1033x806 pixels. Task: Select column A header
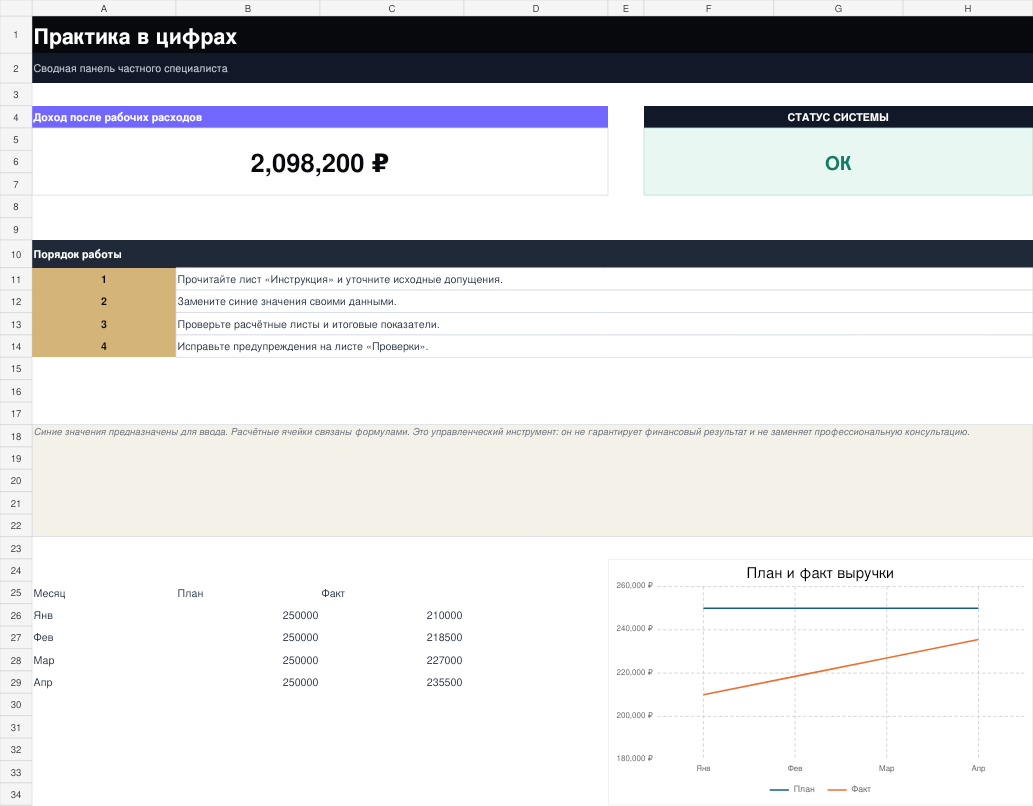tap(103, 8)
